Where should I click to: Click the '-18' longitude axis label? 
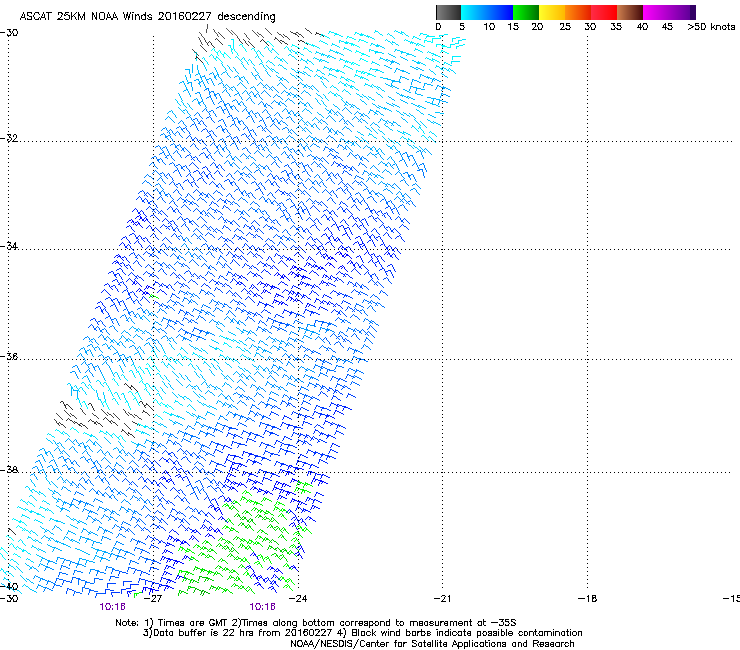tap(588, 599)
